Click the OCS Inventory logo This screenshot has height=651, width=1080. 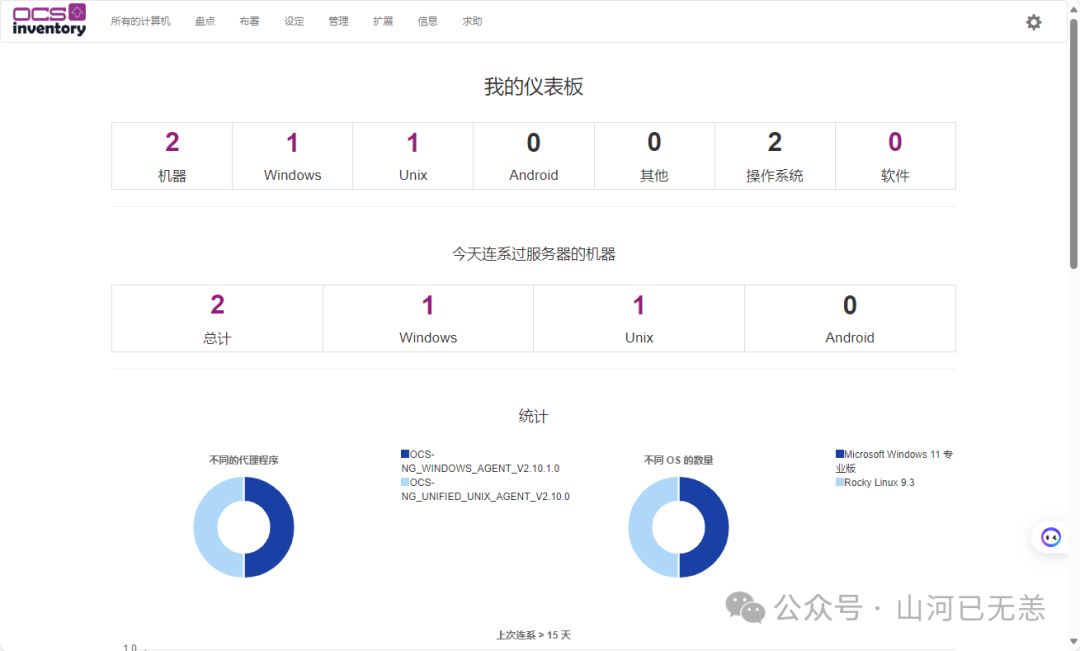pos(50,20)
